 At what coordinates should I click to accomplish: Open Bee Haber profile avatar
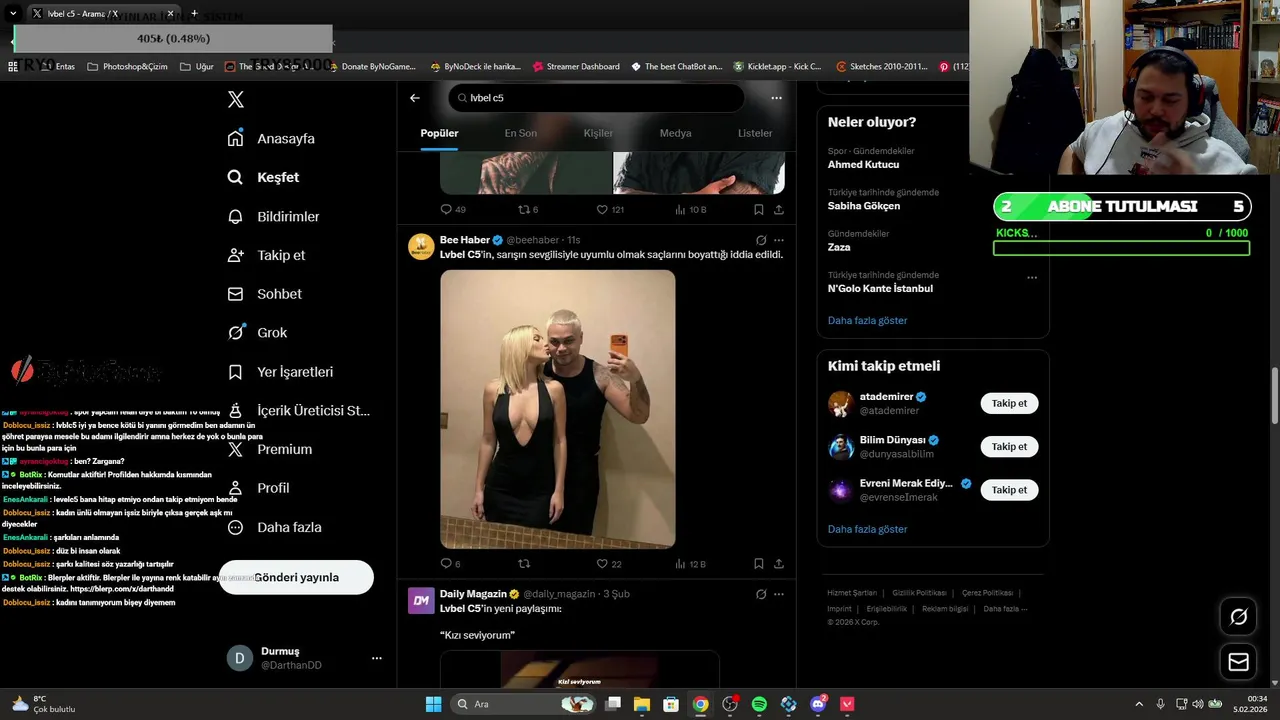coord(421,246)
